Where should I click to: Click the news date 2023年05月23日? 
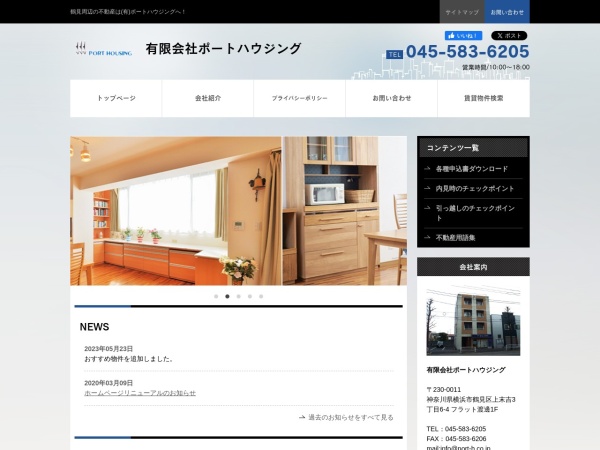(x=109, y=349)
